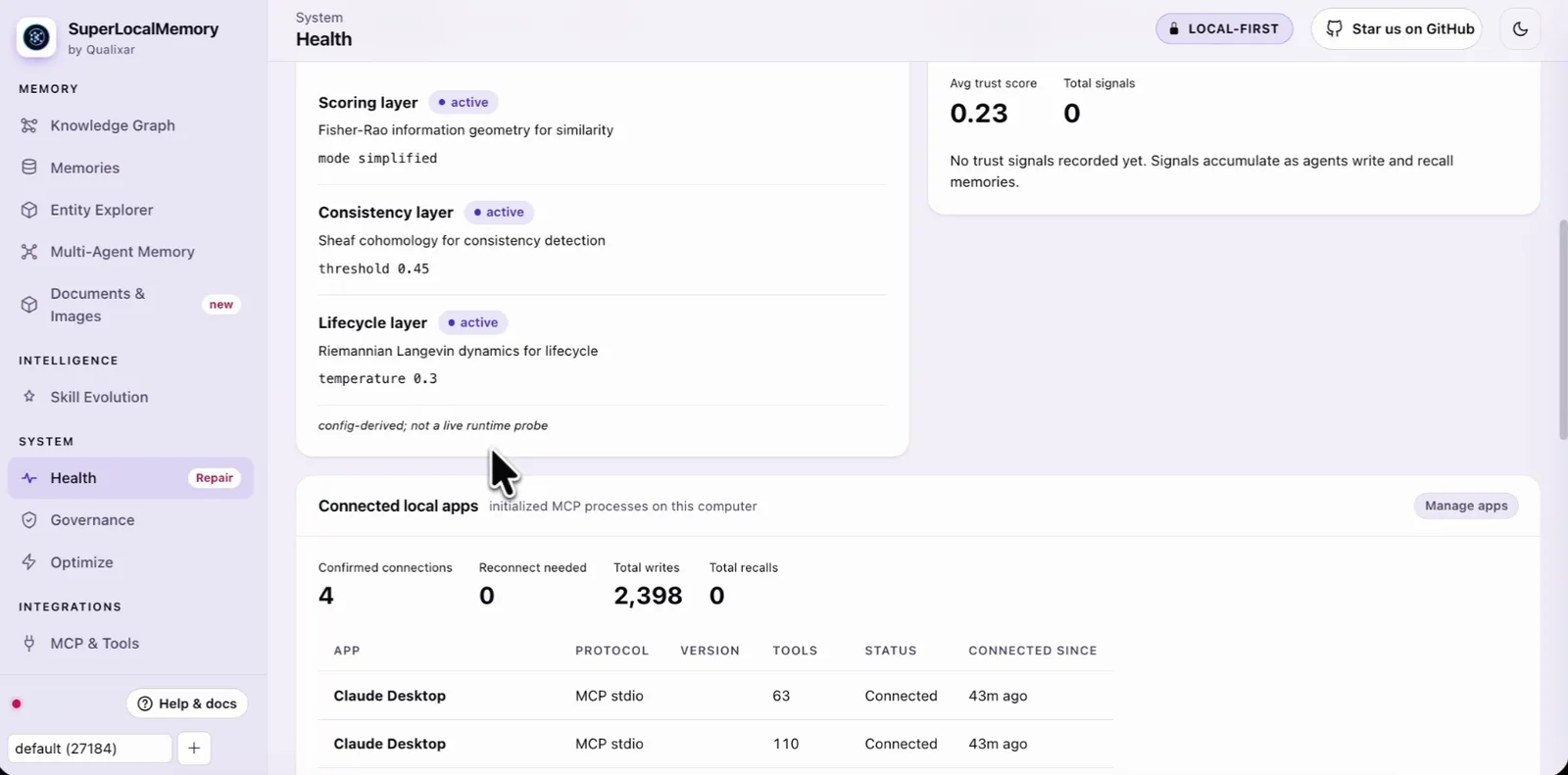This screenshot has height=775, width=1568.
Task: Select Skill Evolution in sidebar
Action: point(130,397)
